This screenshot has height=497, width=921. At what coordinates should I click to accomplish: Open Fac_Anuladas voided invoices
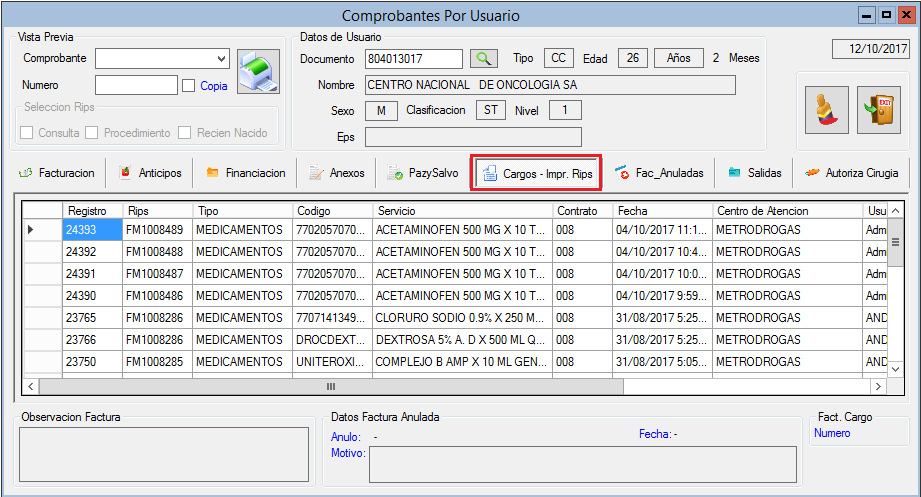click(x=659, y=173)
